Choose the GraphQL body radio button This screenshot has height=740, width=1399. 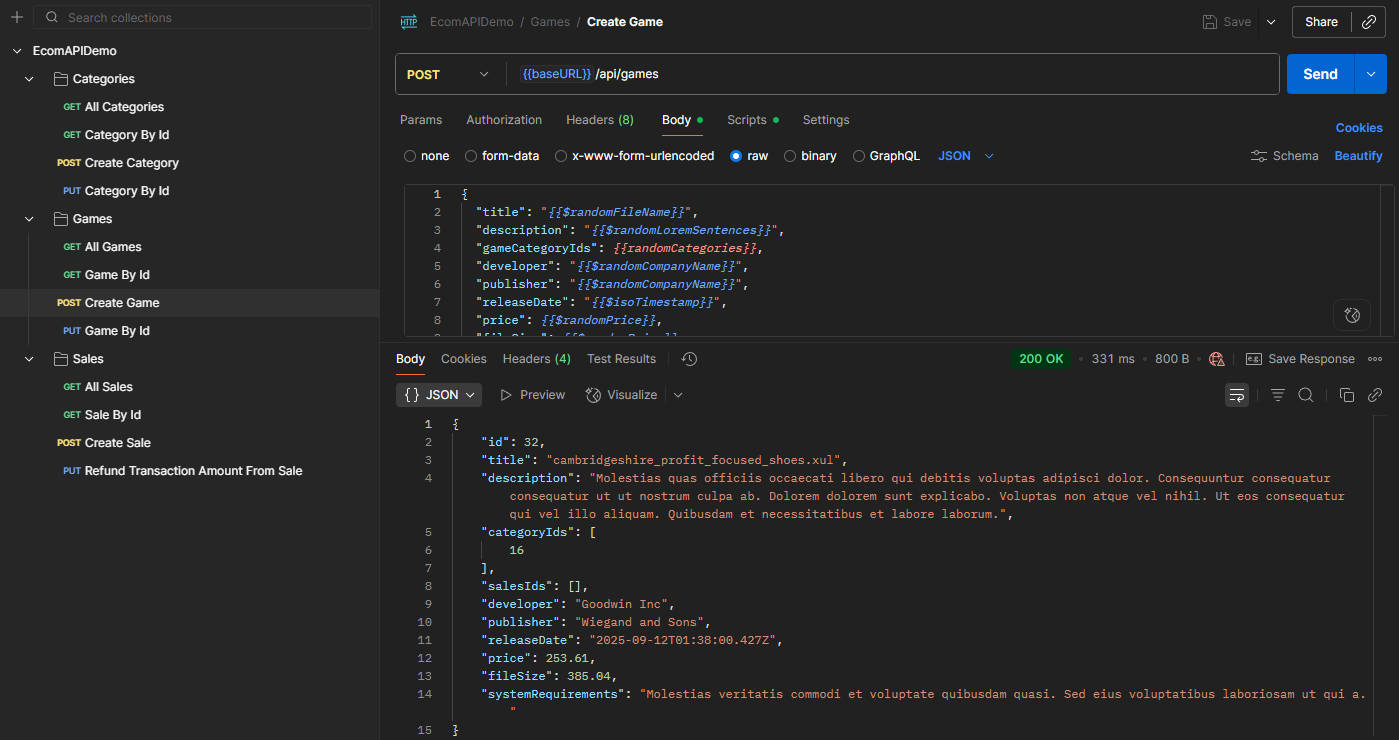coord(859,156)
